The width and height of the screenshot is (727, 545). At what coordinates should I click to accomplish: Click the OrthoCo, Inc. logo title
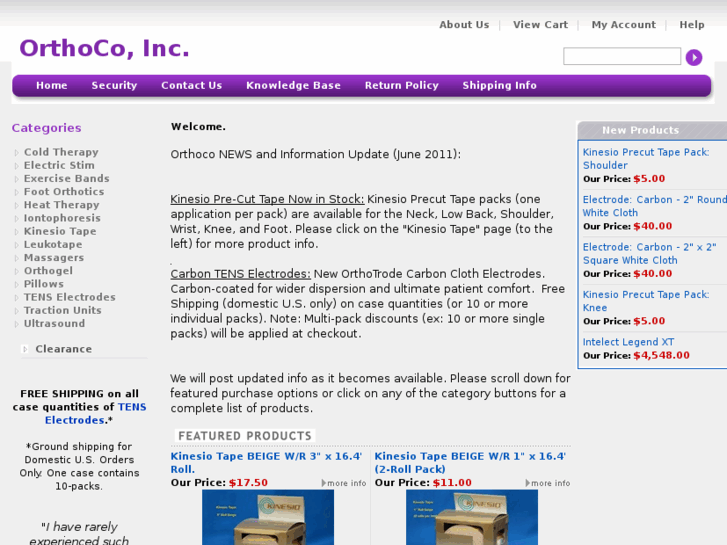pos(104,48)
